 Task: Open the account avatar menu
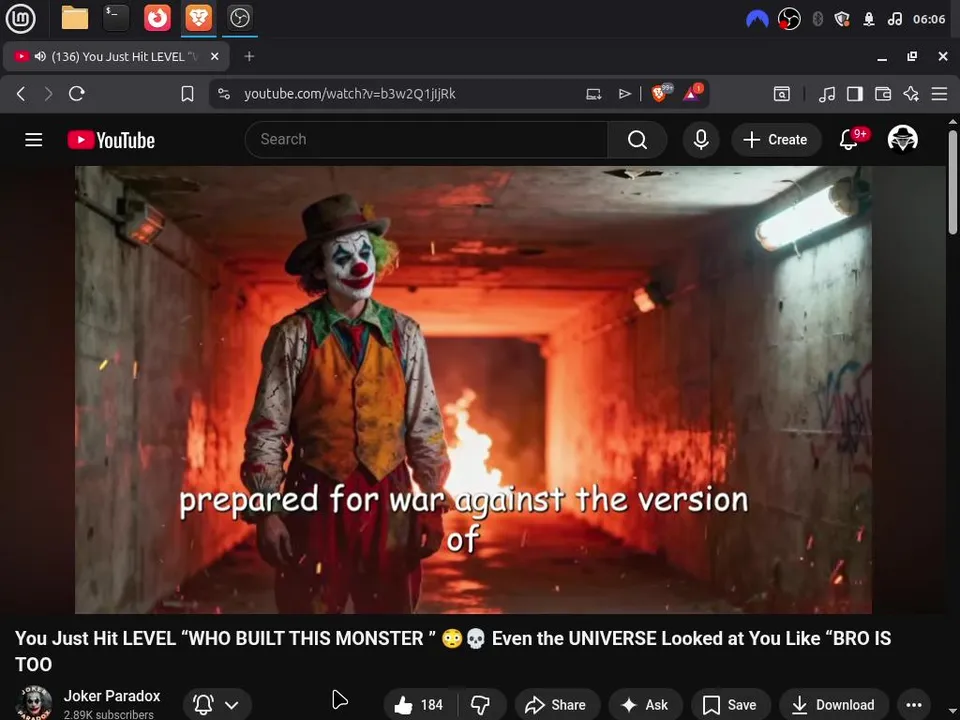click(x=902, y=138)
